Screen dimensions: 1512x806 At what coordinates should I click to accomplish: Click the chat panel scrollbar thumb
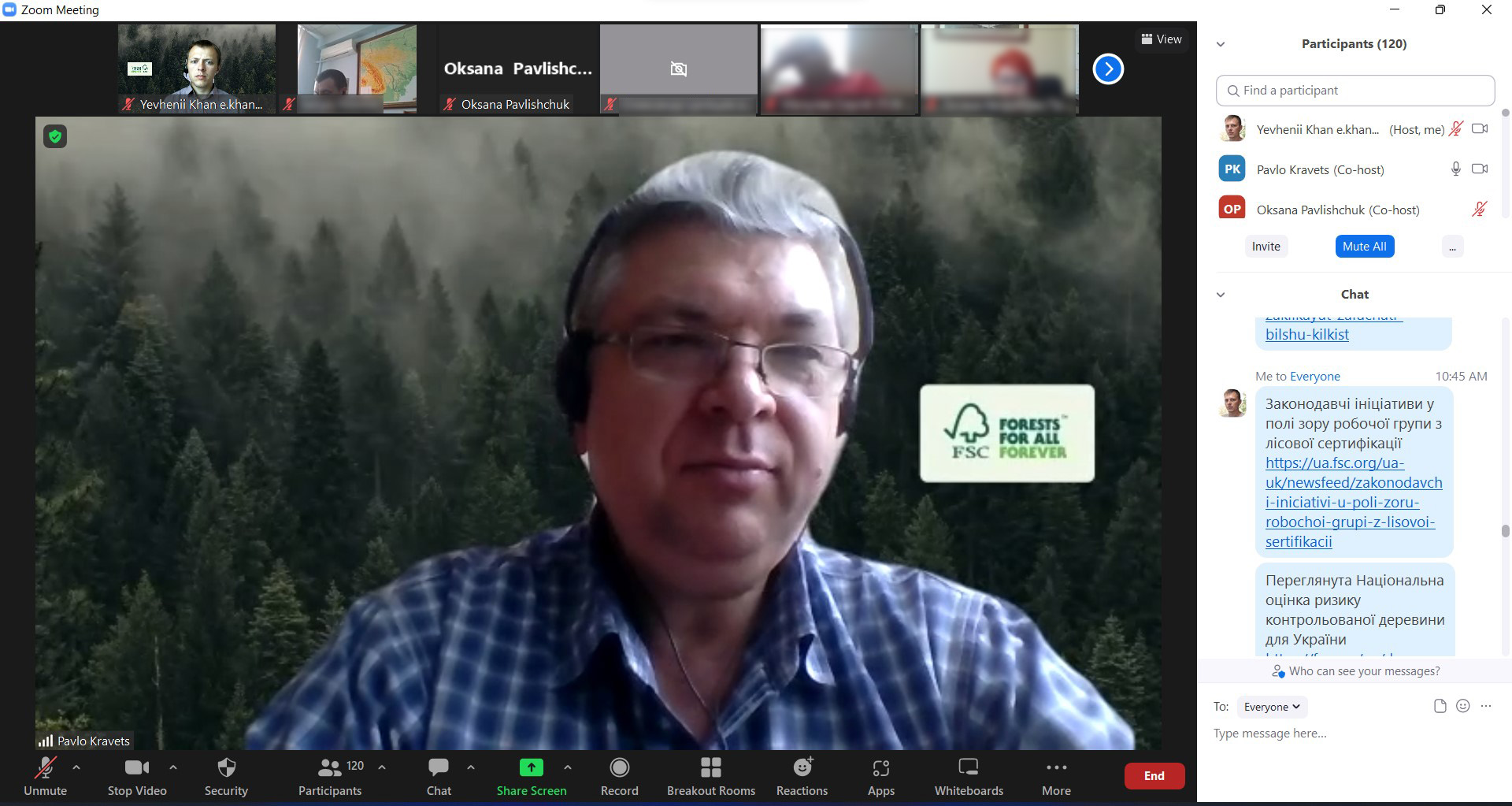click(x=1505, y=531)
